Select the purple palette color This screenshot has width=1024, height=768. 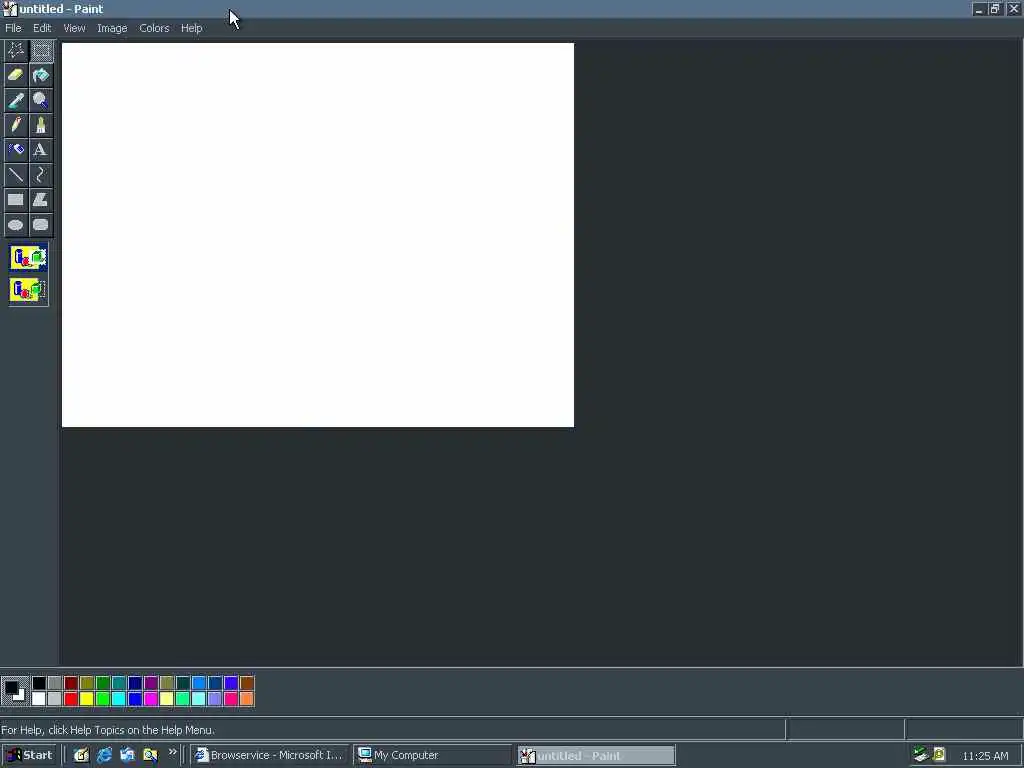click(x=151, y=683)
